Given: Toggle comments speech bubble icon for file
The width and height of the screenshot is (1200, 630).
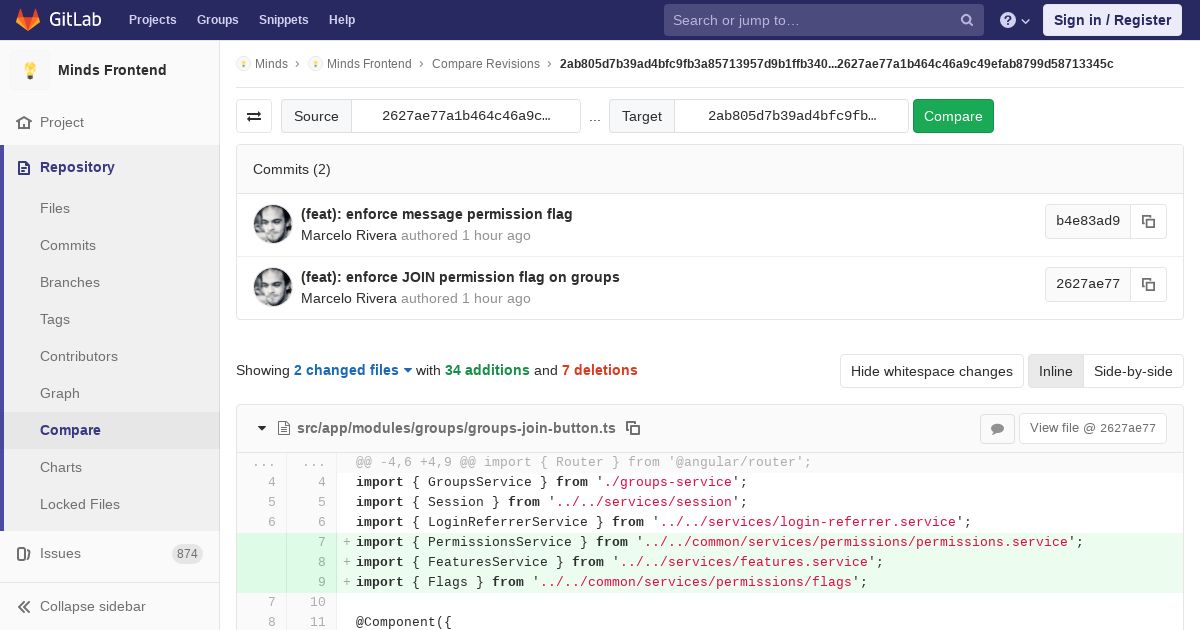Looking at the screenshot, I should pyautogui.click(x=997, y=429).
